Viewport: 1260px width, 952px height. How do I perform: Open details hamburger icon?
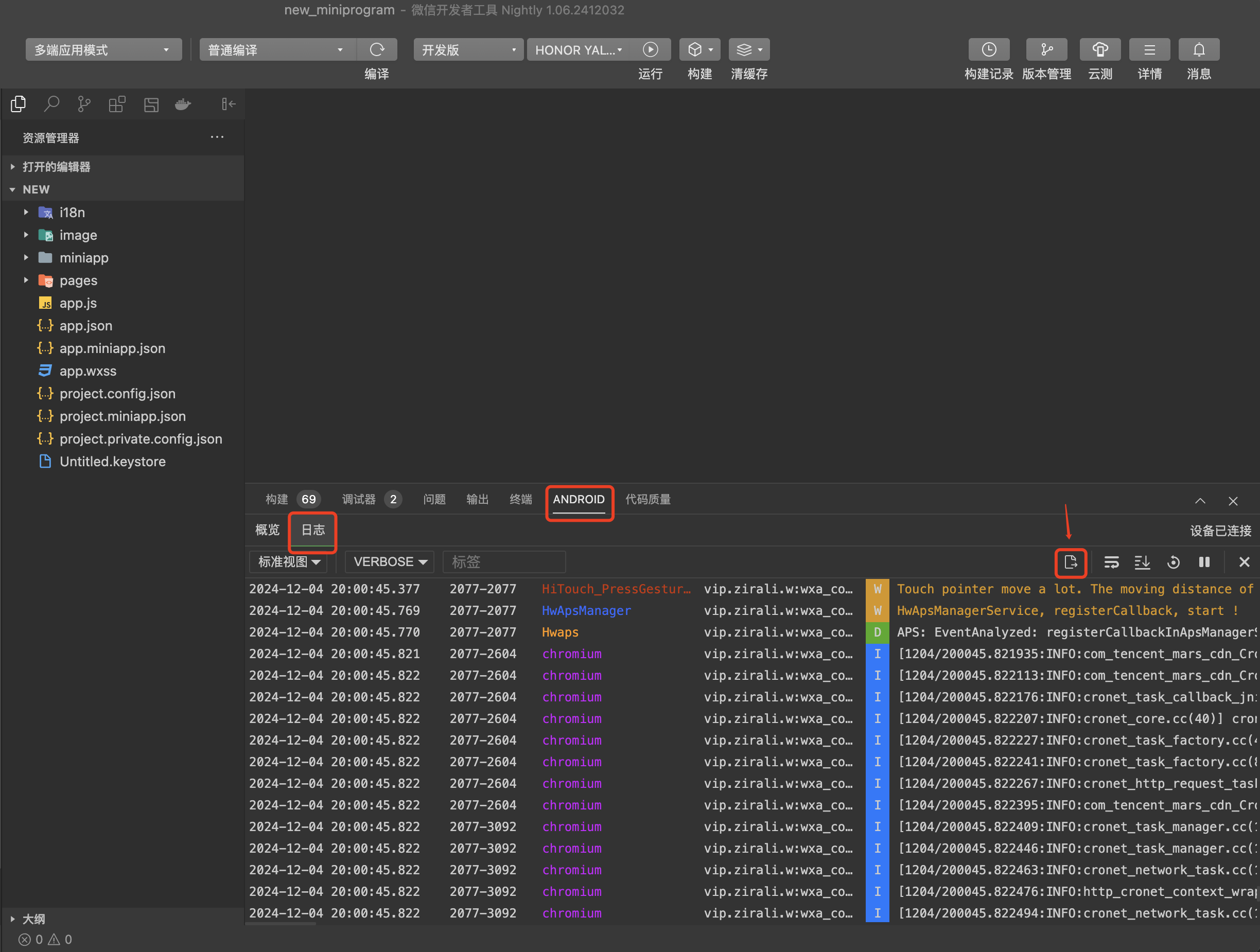pyautogui.click(x=1149, y=49)
